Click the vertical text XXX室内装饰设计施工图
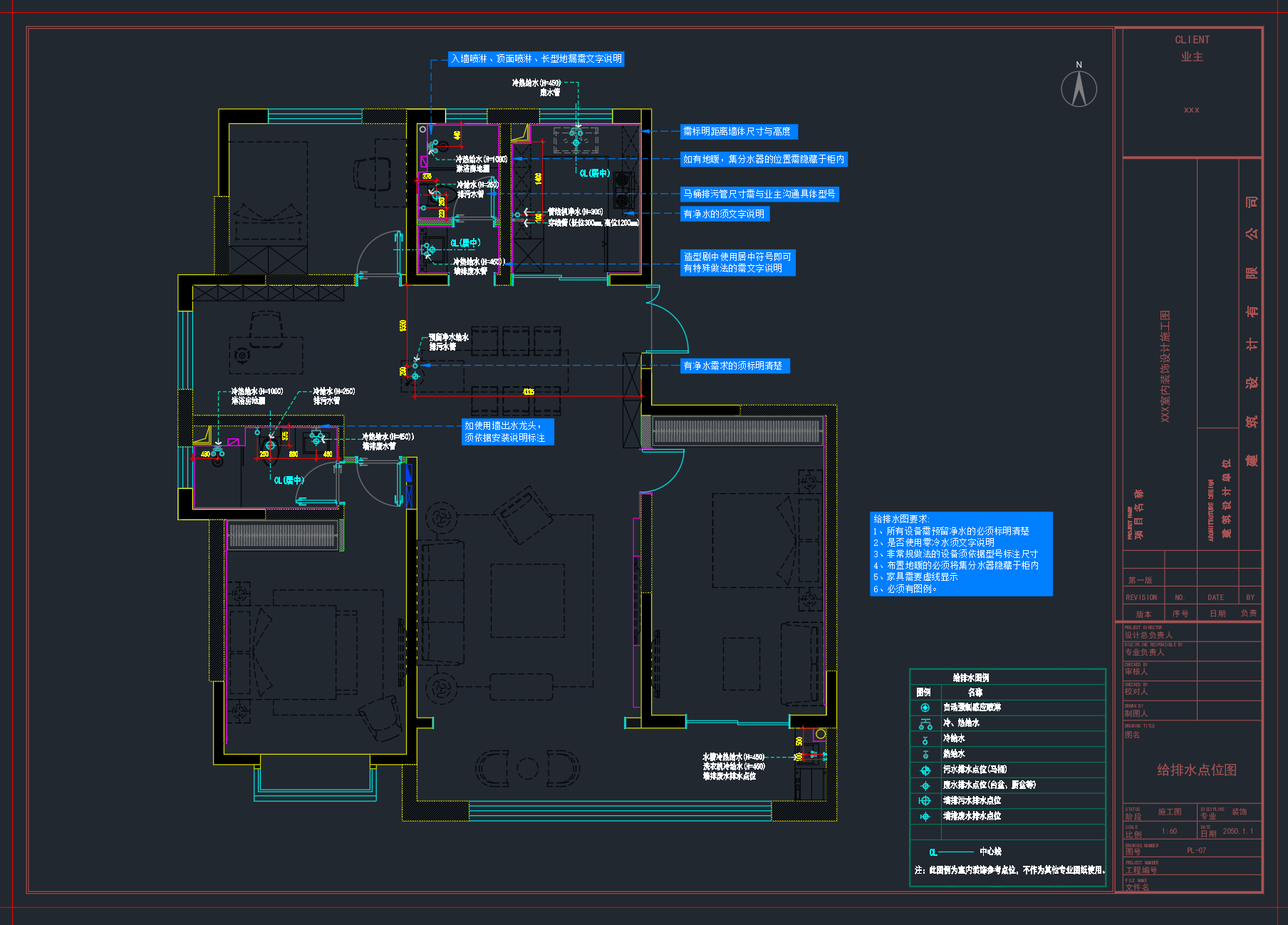1288x925 pixels. click(1165, 366)
